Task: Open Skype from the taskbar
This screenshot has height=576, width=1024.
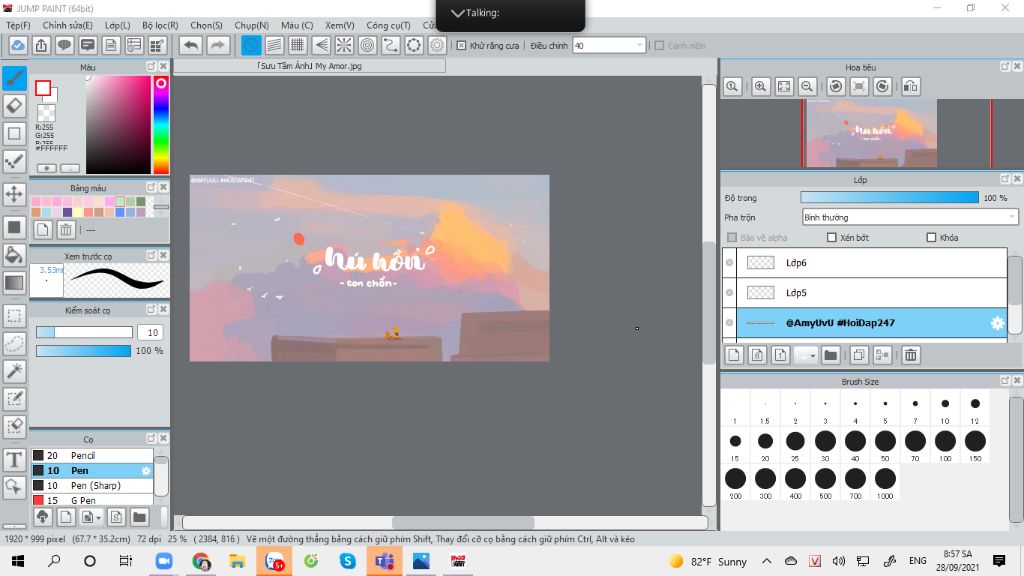Action: (347, 561)
